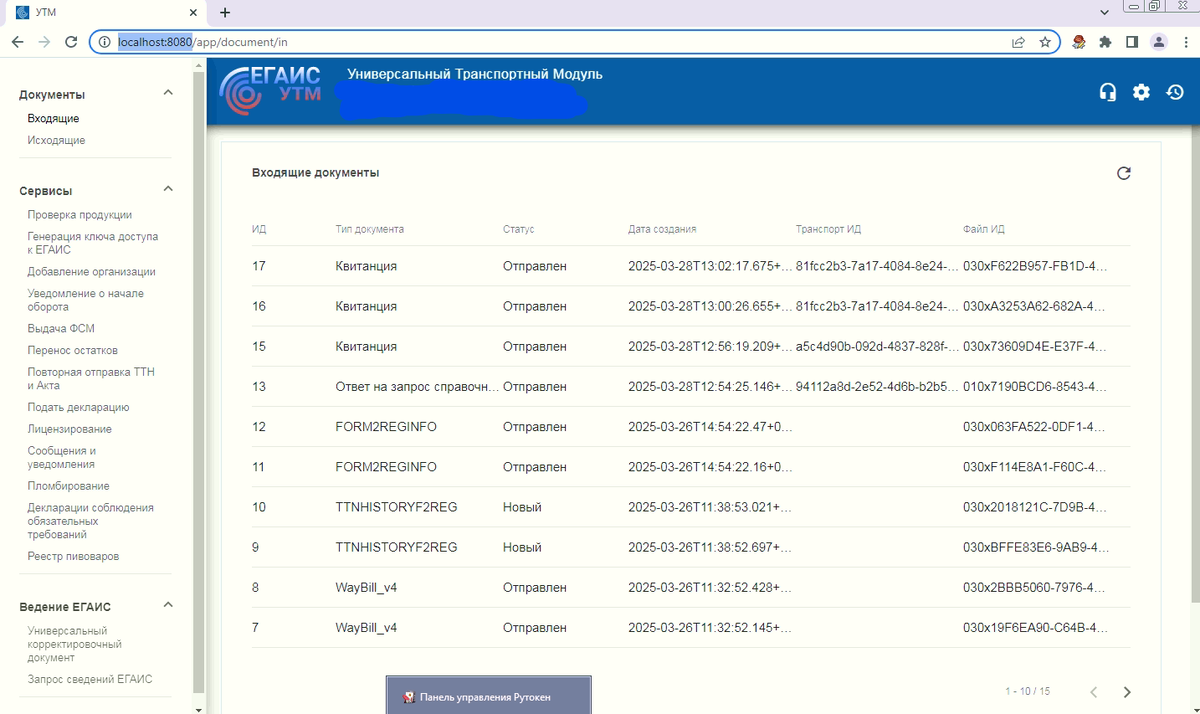Open the browser profile icon

[1158, 42]
